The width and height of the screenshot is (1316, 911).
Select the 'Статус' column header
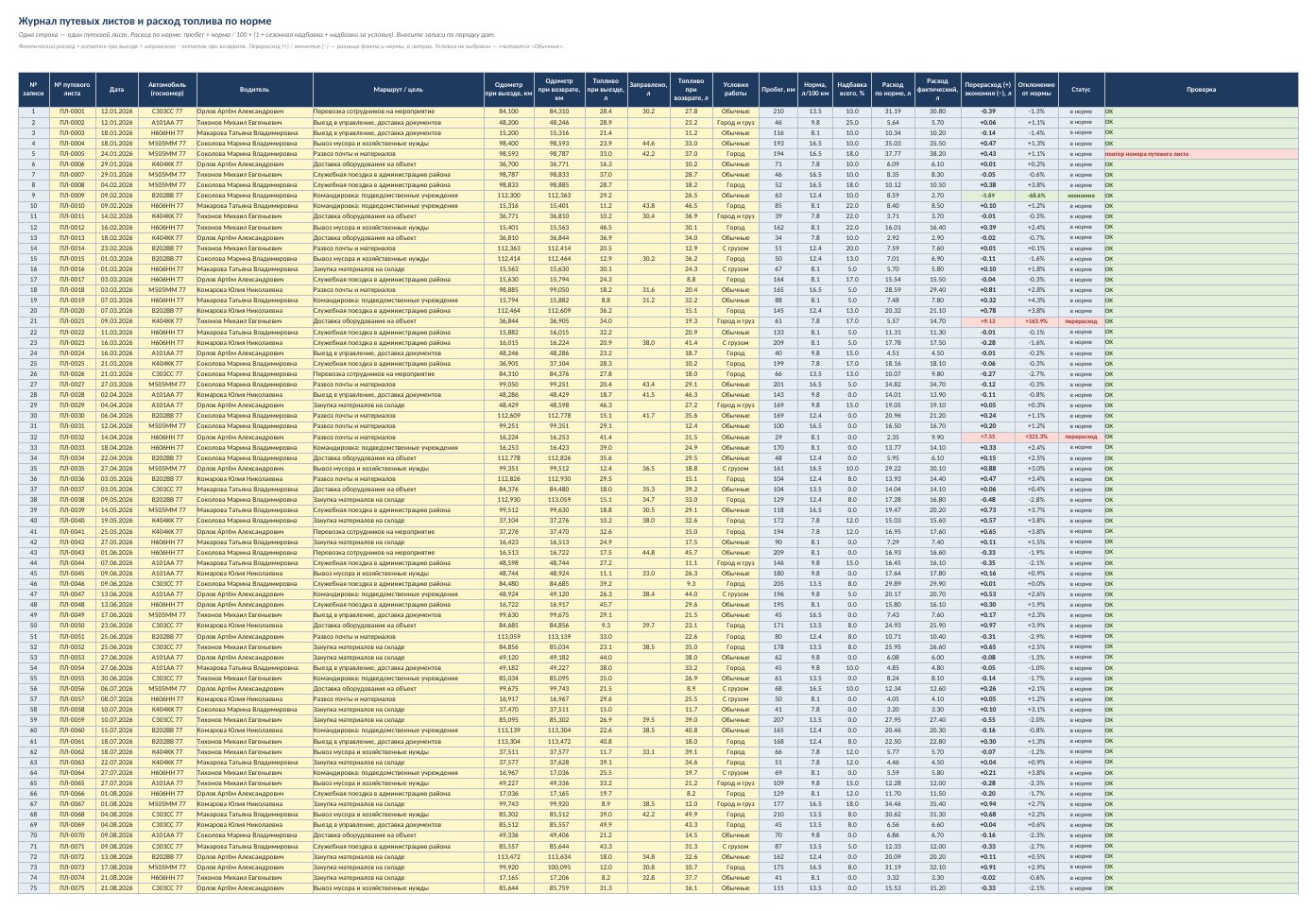(x=1081, y=90)
